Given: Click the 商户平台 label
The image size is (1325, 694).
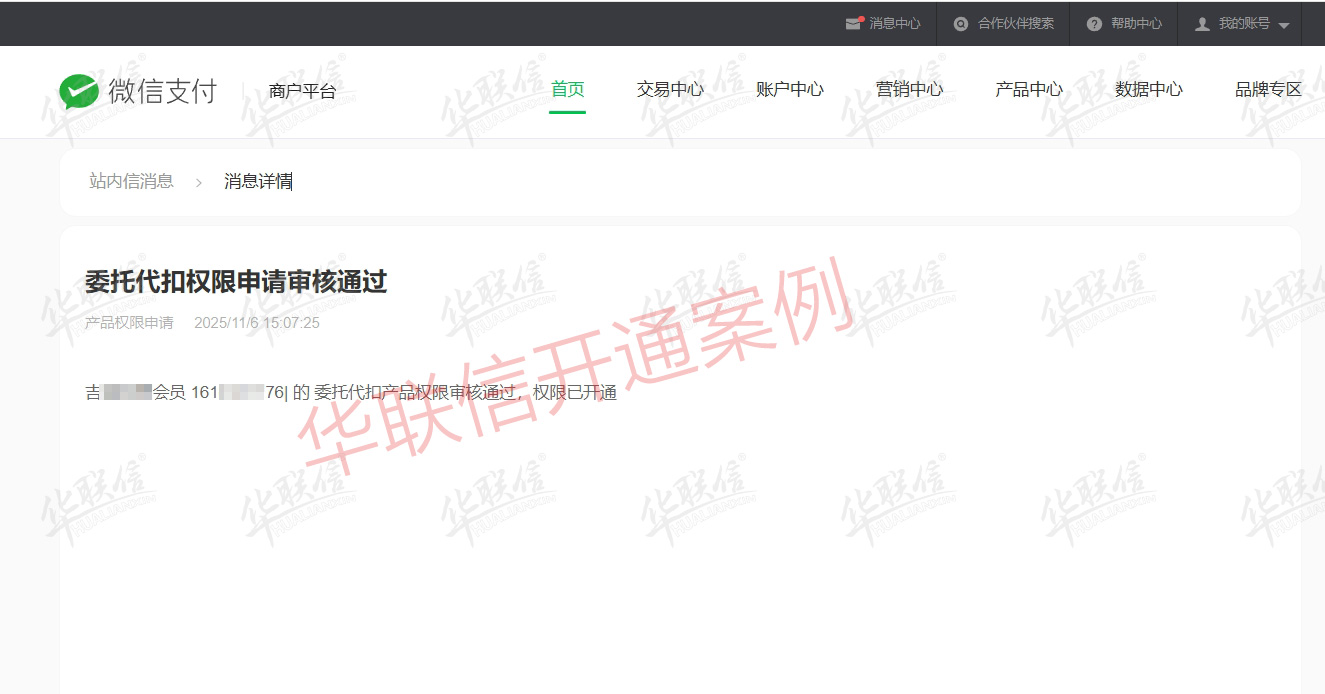Looking at the screenshot, I should click(x=302, y=91).
